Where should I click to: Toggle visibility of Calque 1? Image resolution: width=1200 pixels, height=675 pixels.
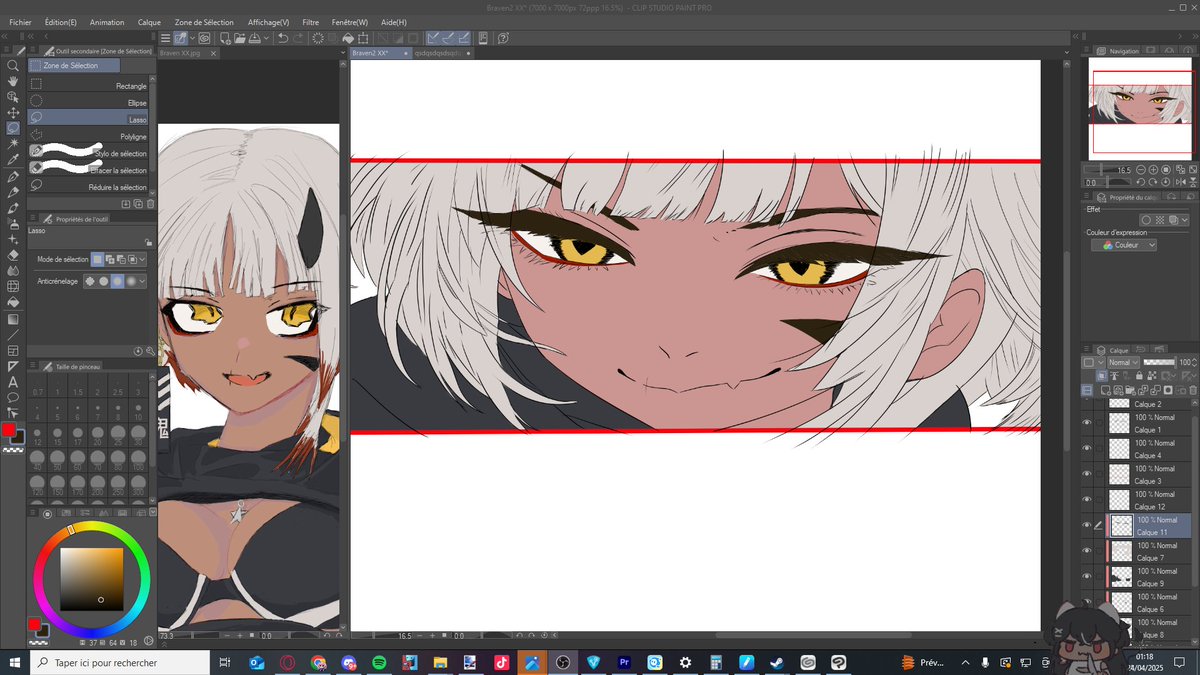[1086, 422]
